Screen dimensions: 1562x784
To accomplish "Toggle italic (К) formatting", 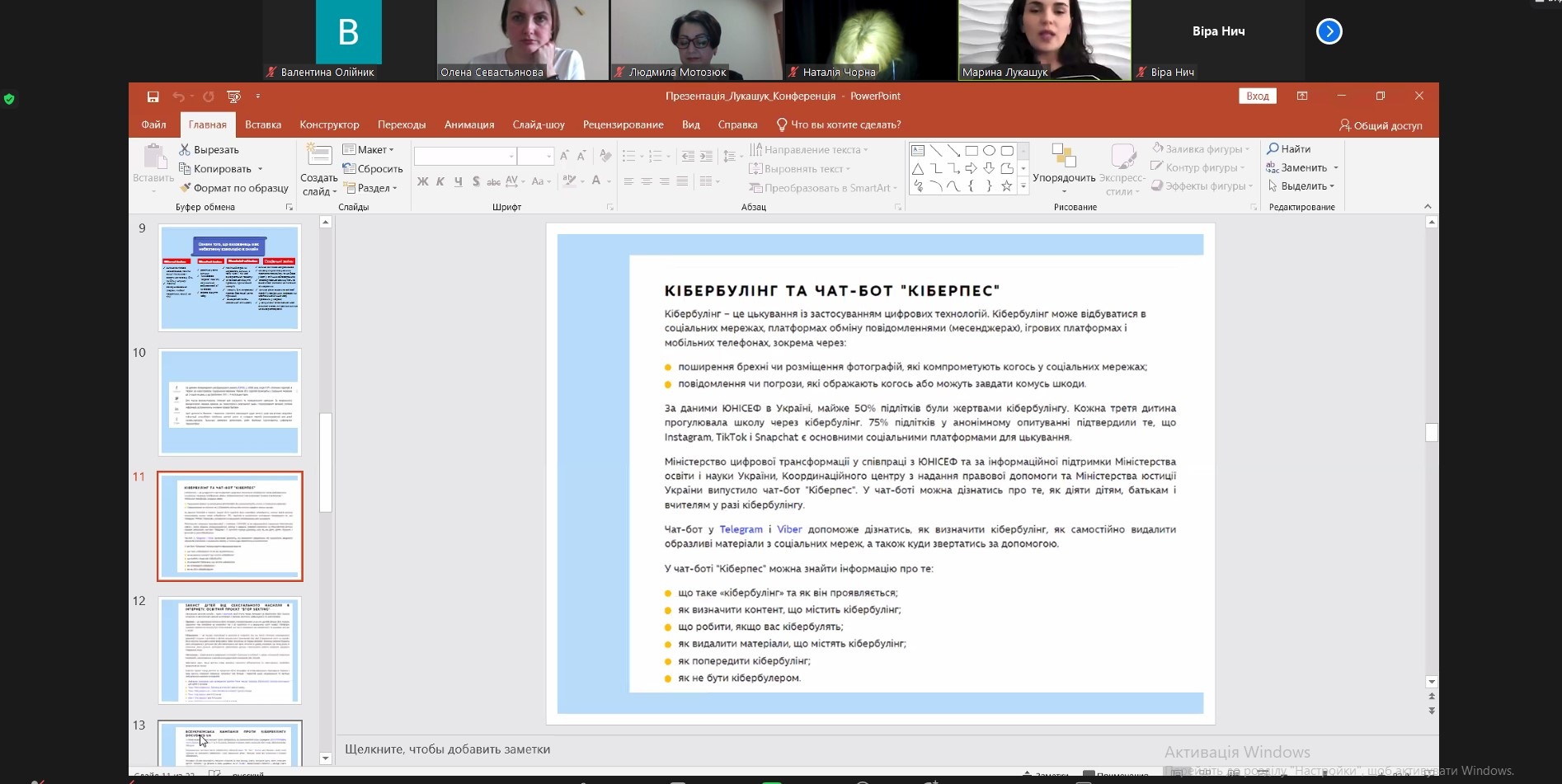I will (x=440, y=181).
